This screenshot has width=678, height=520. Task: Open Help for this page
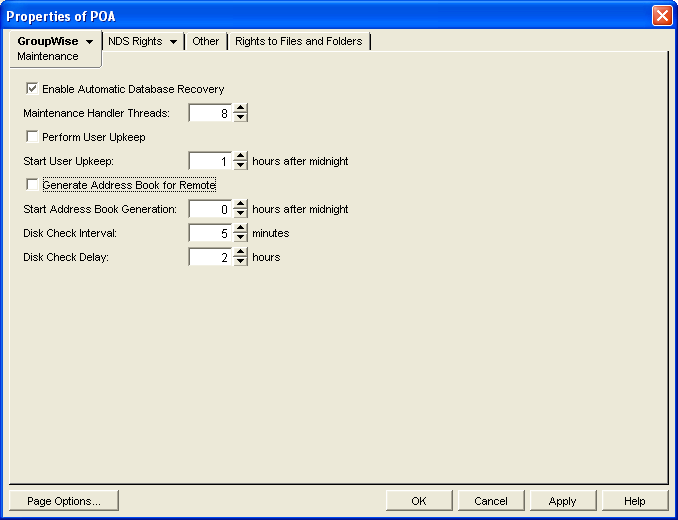tap(635, 501)
